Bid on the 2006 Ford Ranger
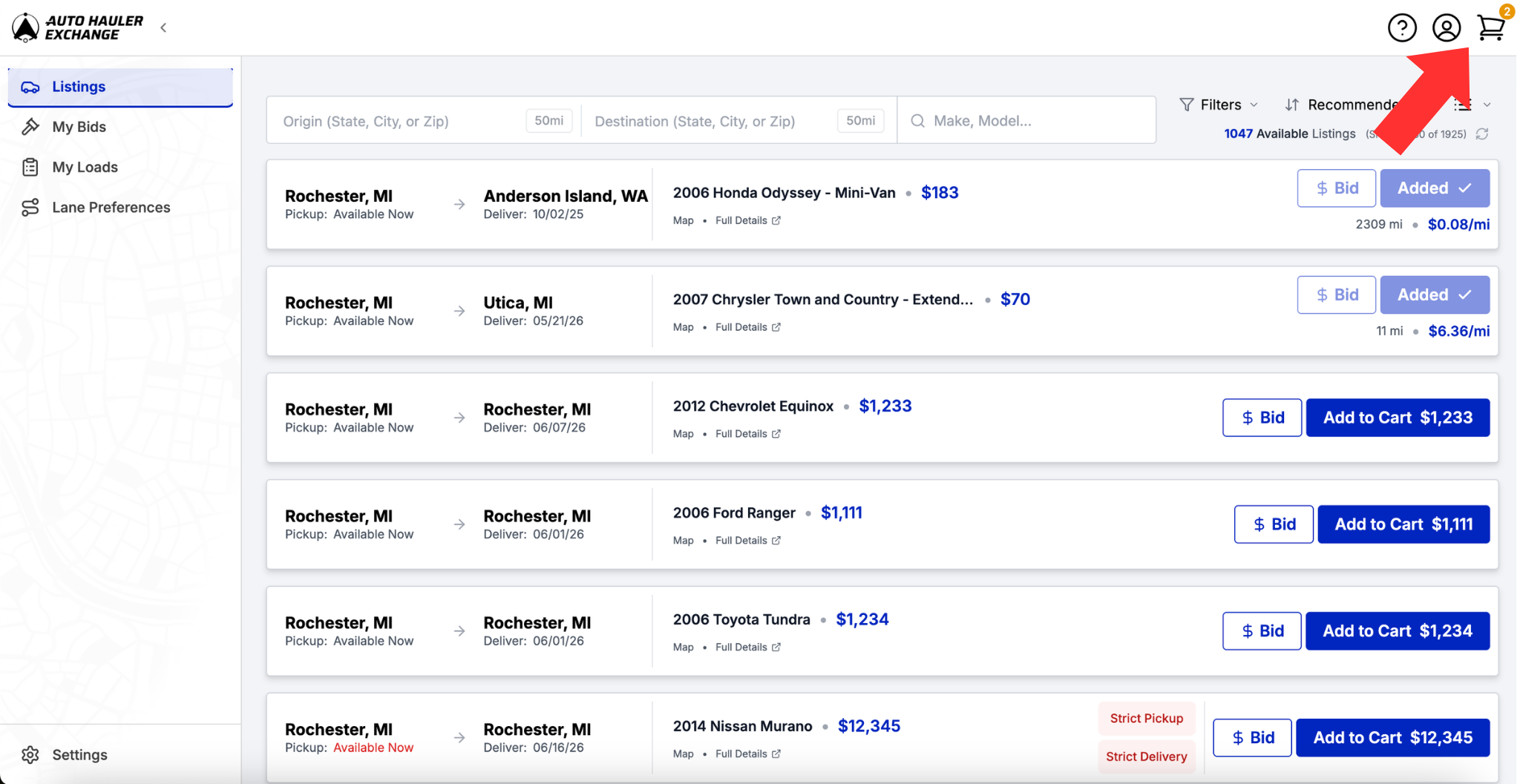The width and height of the screenshot is (1520, 784). 1274,524
